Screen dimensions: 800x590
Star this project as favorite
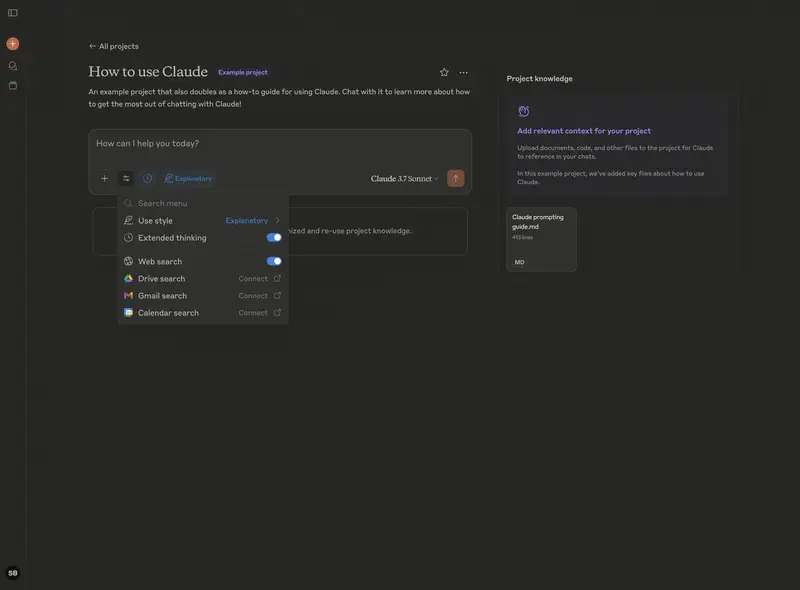(444, 72)
